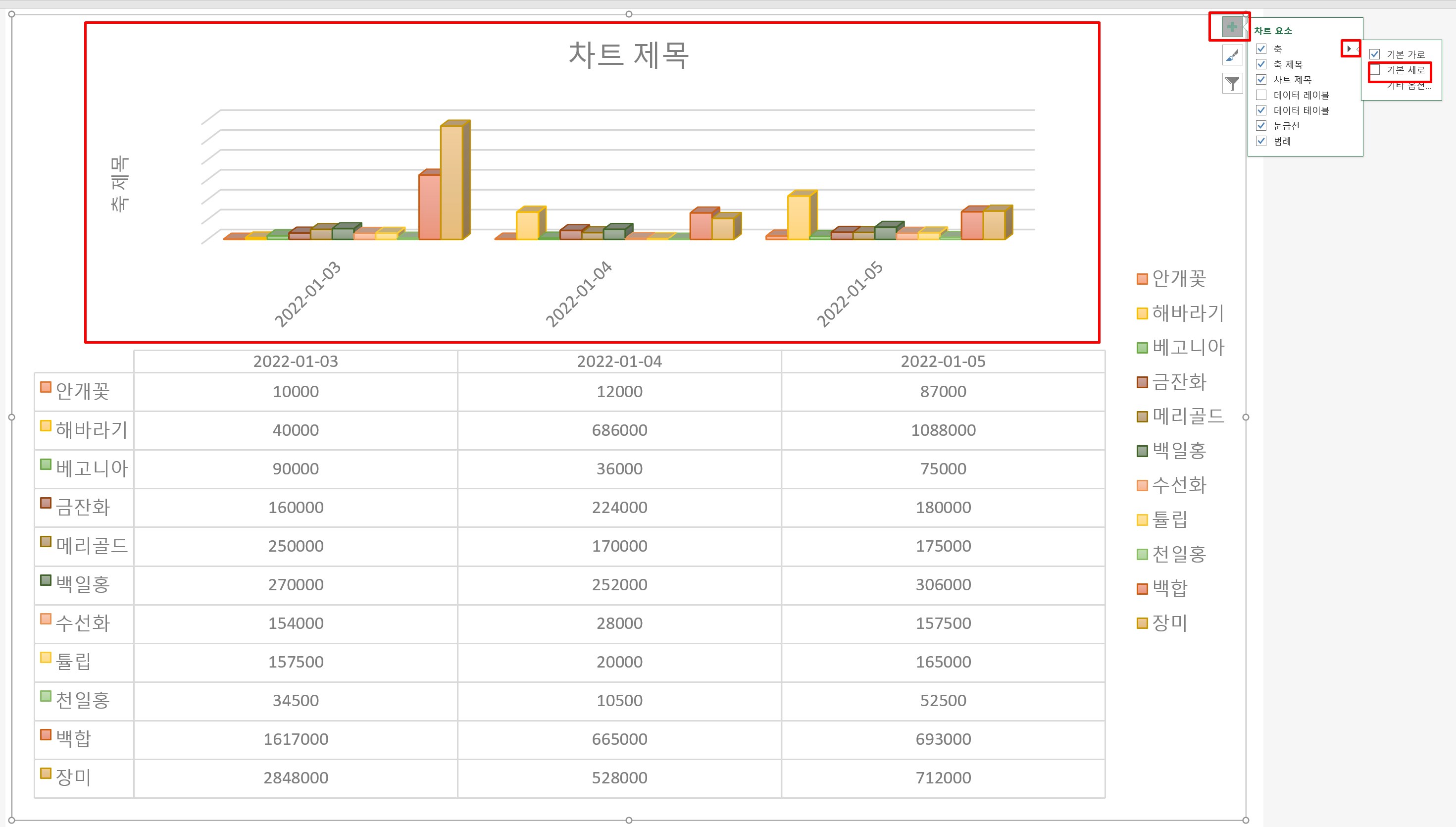Click the 백일홍 legend marker square
Screen dimensions: 1456x827
click(1142, 452)
